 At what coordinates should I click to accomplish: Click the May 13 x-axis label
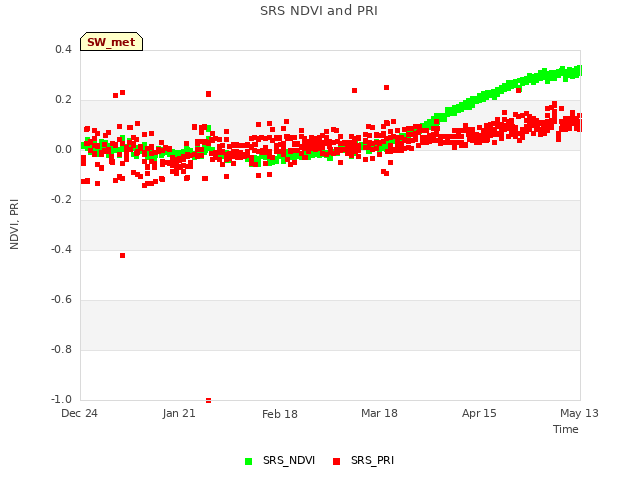[579, 413]
